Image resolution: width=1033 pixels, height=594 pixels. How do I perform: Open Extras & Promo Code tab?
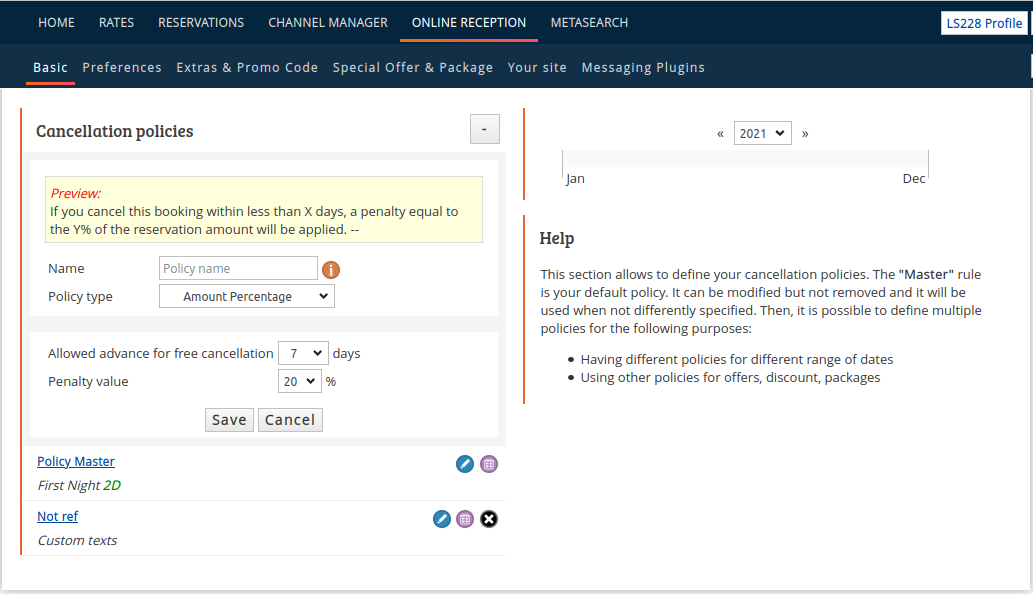coord(247,67)
